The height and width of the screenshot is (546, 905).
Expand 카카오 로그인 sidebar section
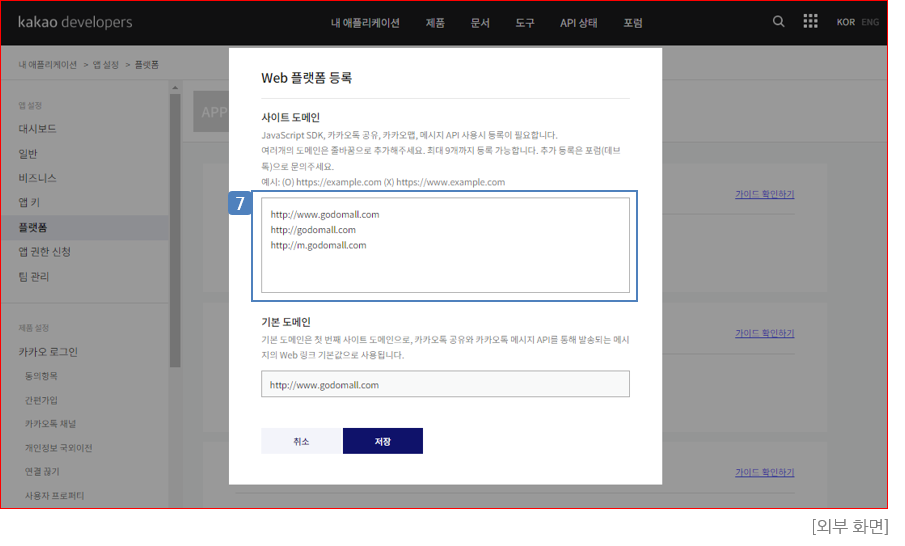click(x=48, y=352)
